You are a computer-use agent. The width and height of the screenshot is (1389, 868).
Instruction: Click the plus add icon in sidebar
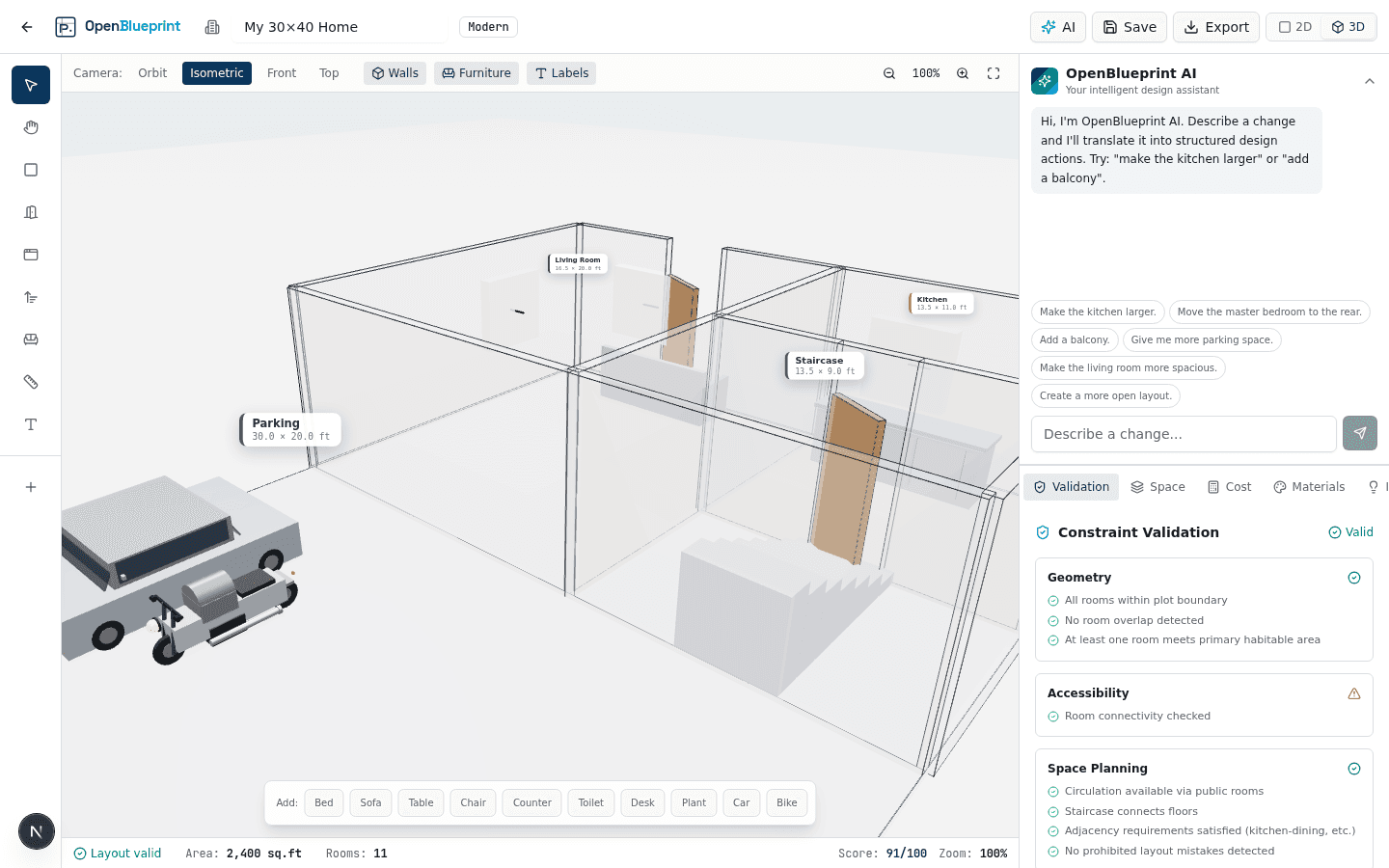[x=31, y=487]
